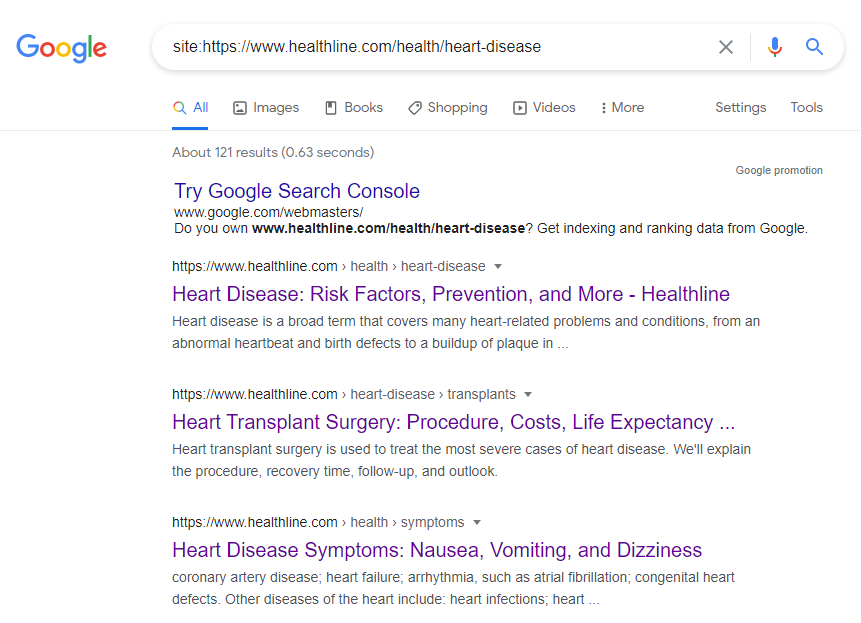Open the Images search tab
The height and width of the screenshot is (623, 861).
pos(266,108)
